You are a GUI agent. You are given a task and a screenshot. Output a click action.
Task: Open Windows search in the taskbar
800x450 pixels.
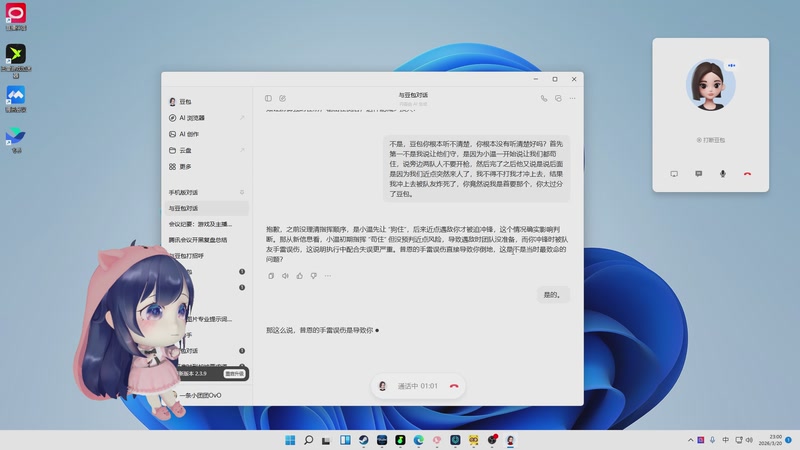pyautogui.click(x=308, y=440)
